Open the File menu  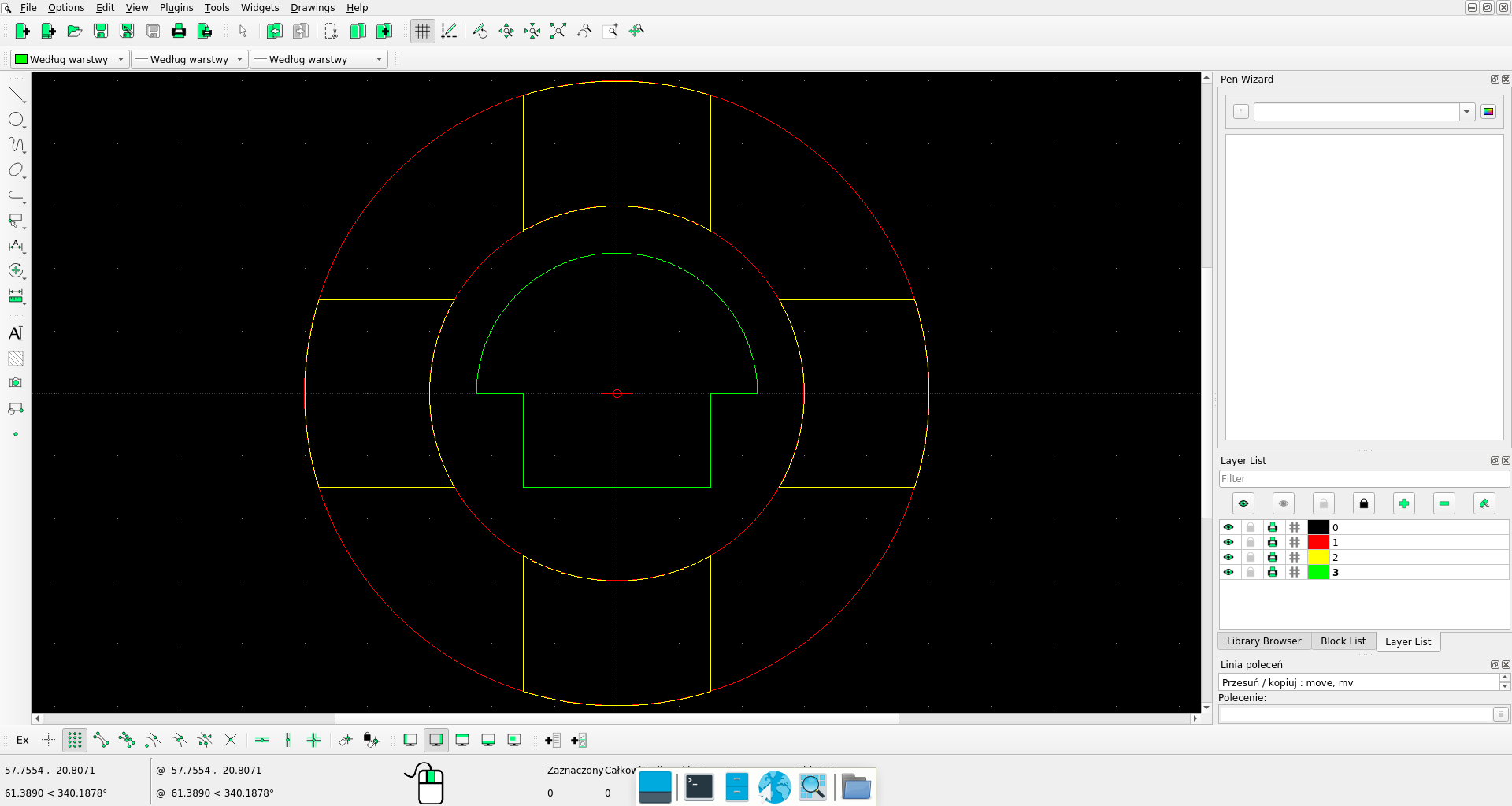click(x=28, y=7)
